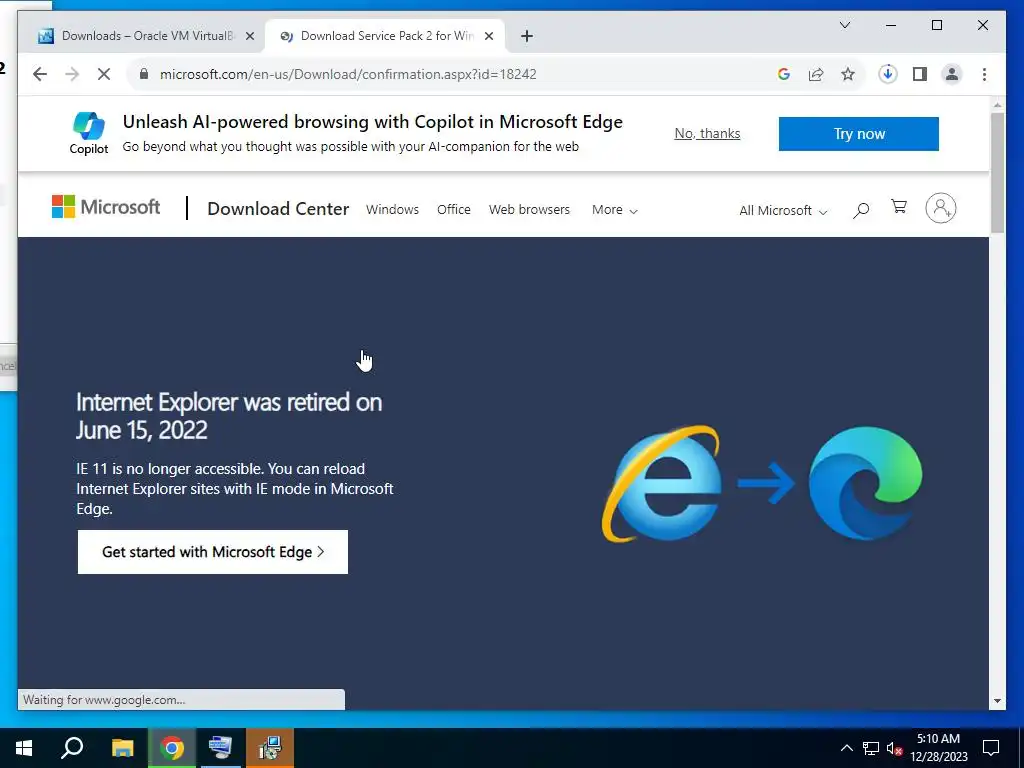Click the page vertical scrollbar thumb
The width and height of the screenshot is (1024, 768).
[x=997, y=172]
